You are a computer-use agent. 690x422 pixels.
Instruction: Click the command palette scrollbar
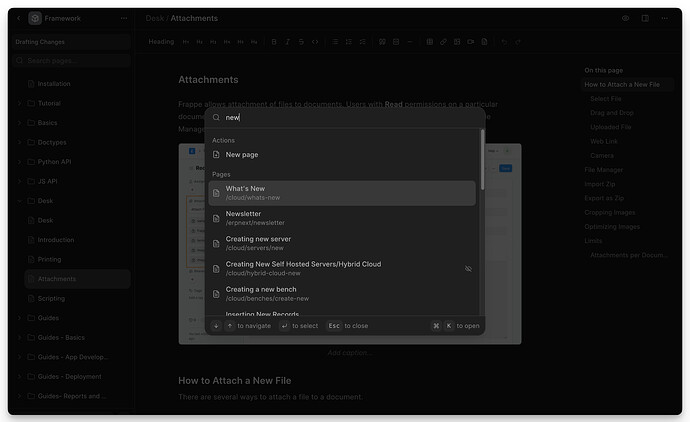[482, 160]
